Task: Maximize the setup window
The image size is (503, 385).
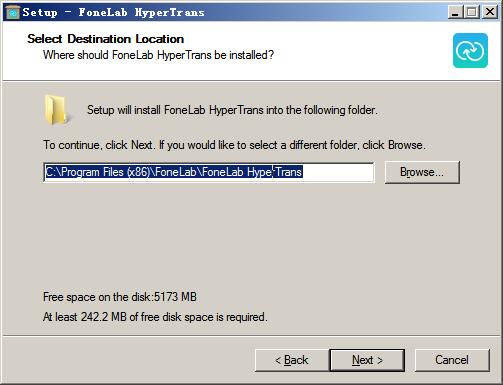Action: pyautogui.click(x=472, y=12)
